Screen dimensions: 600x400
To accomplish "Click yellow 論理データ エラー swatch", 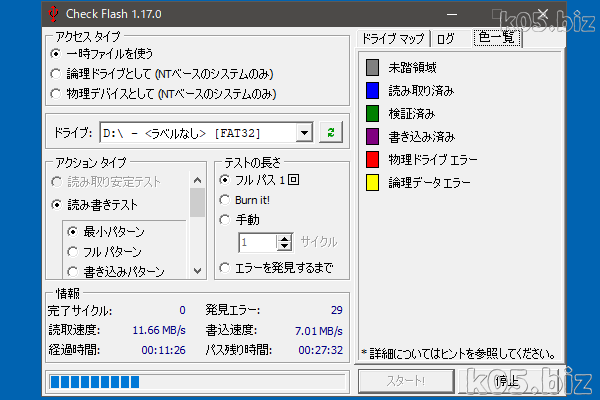I will click(372, 183).
